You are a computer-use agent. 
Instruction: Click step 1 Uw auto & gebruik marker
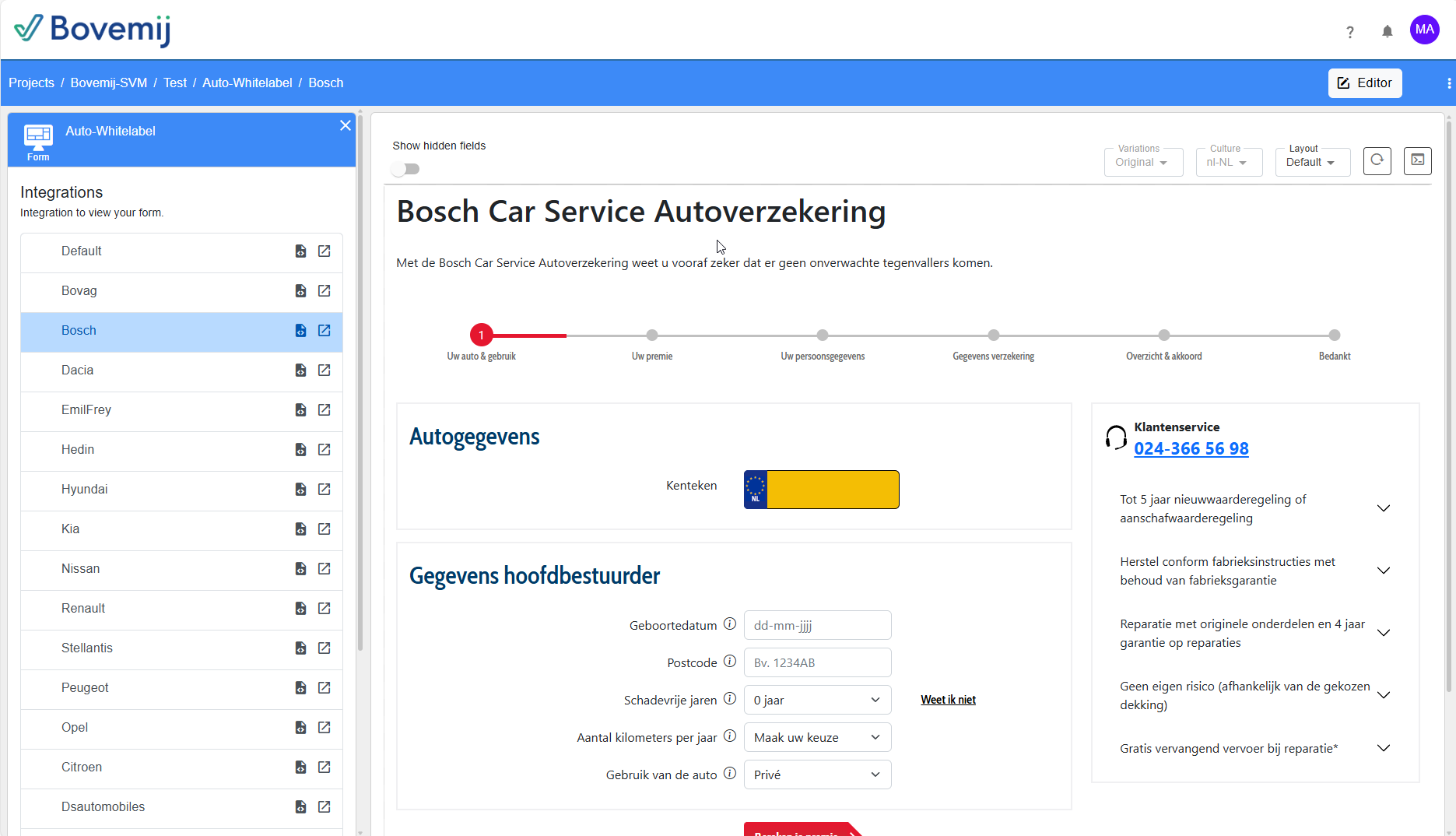(x=481, y=335)
